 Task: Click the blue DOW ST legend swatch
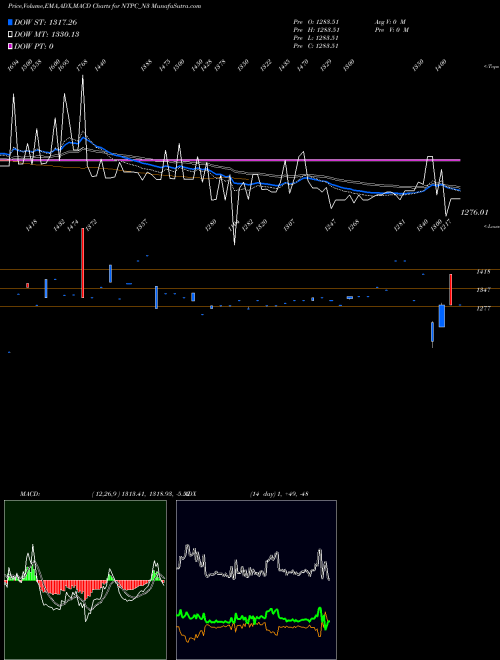pyautogui.click(x=10, y=22)
